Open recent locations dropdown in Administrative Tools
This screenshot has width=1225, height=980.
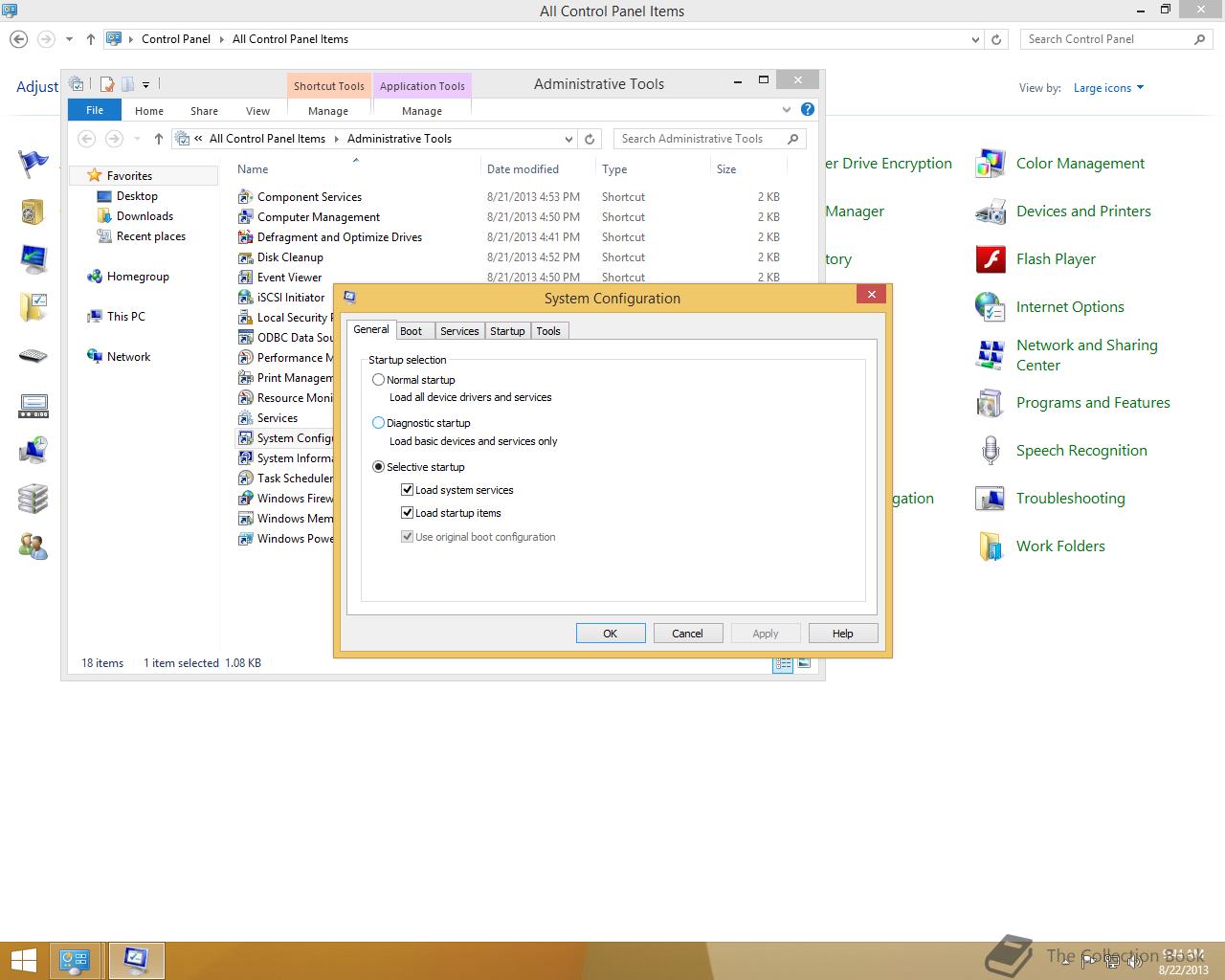(x=137, y=139)
